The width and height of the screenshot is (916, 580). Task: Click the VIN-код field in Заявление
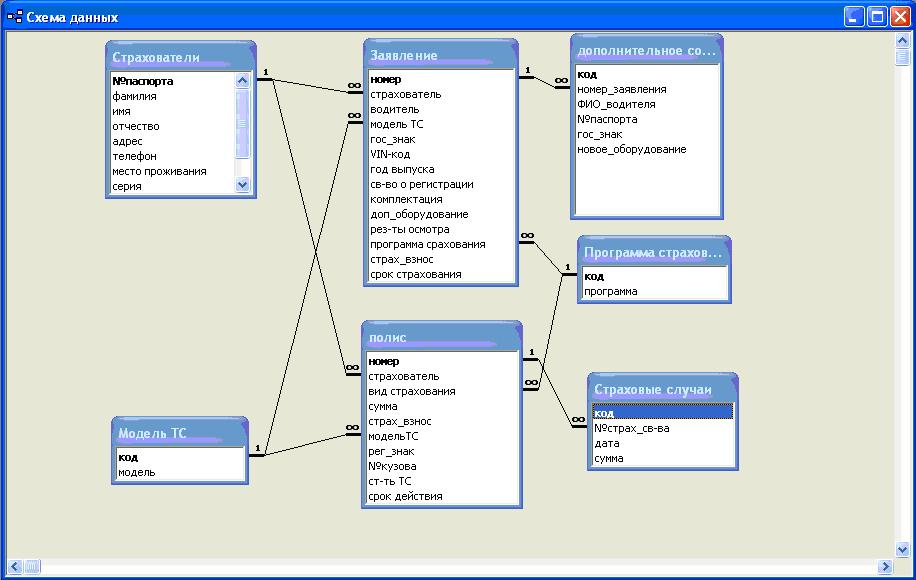click(388, 155)
